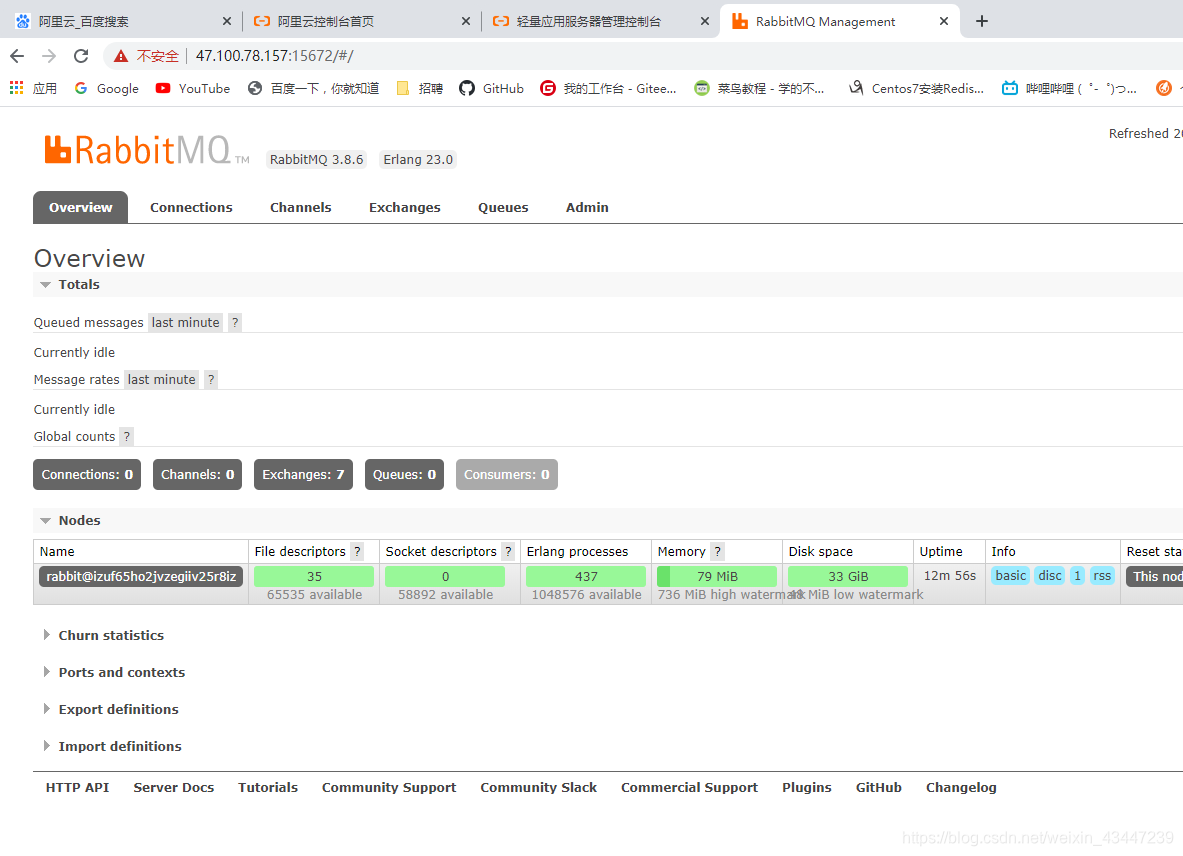This screenshot has width=1183, height=856.
Task: Open the new tab plus button
Action: coord(982,21)
